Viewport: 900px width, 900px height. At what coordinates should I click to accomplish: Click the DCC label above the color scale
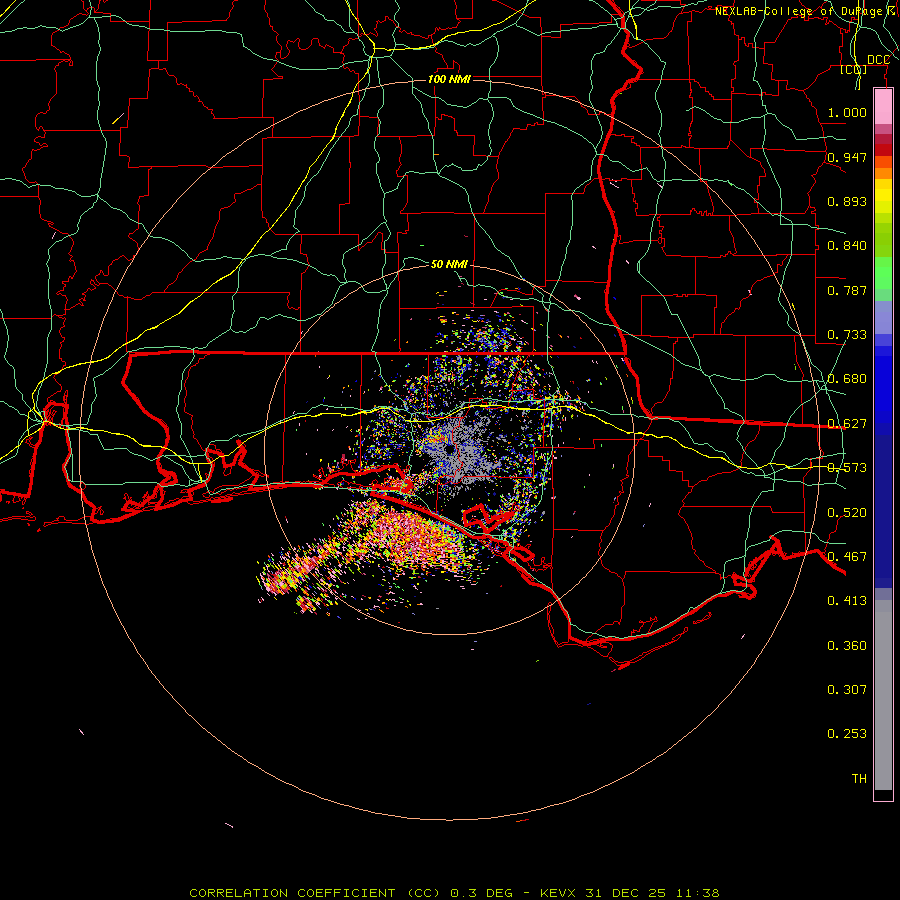[878, 60]
